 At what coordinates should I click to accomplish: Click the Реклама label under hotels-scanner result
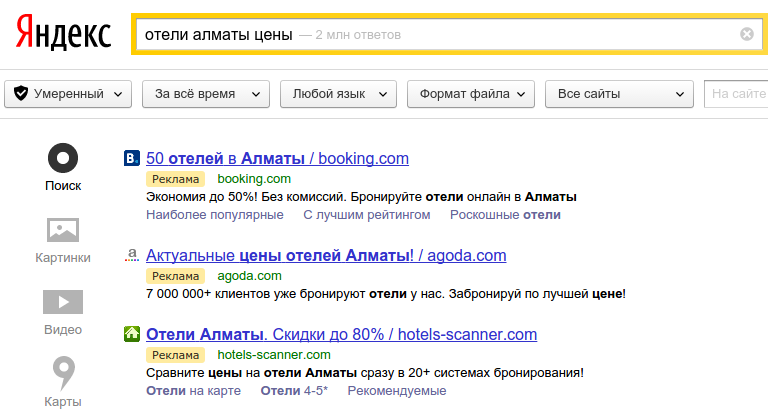click(x=175, y=355)
